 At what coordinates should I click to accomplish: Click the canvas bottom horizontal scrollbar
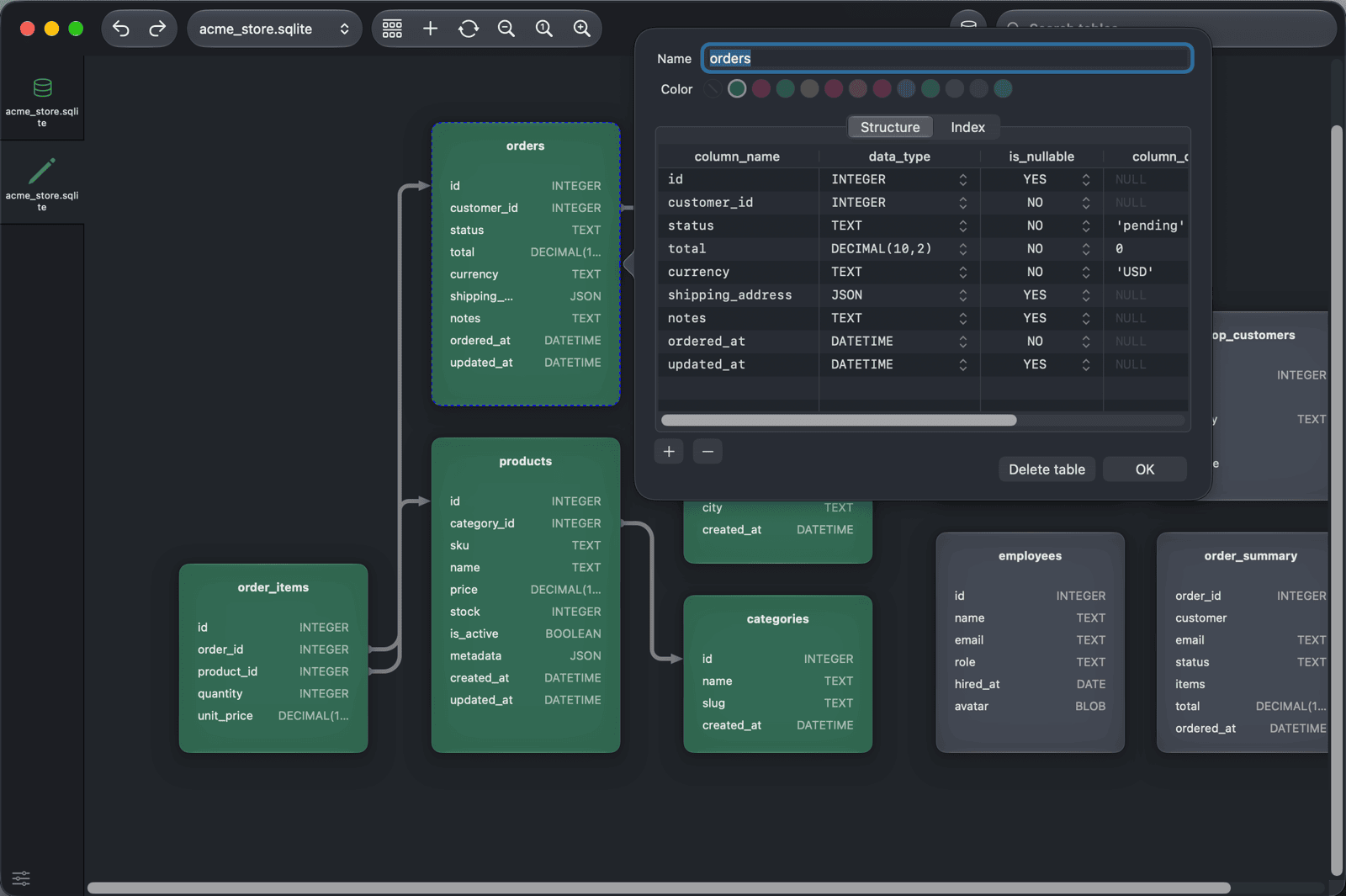pyautogui.click(x=659, y=888)
